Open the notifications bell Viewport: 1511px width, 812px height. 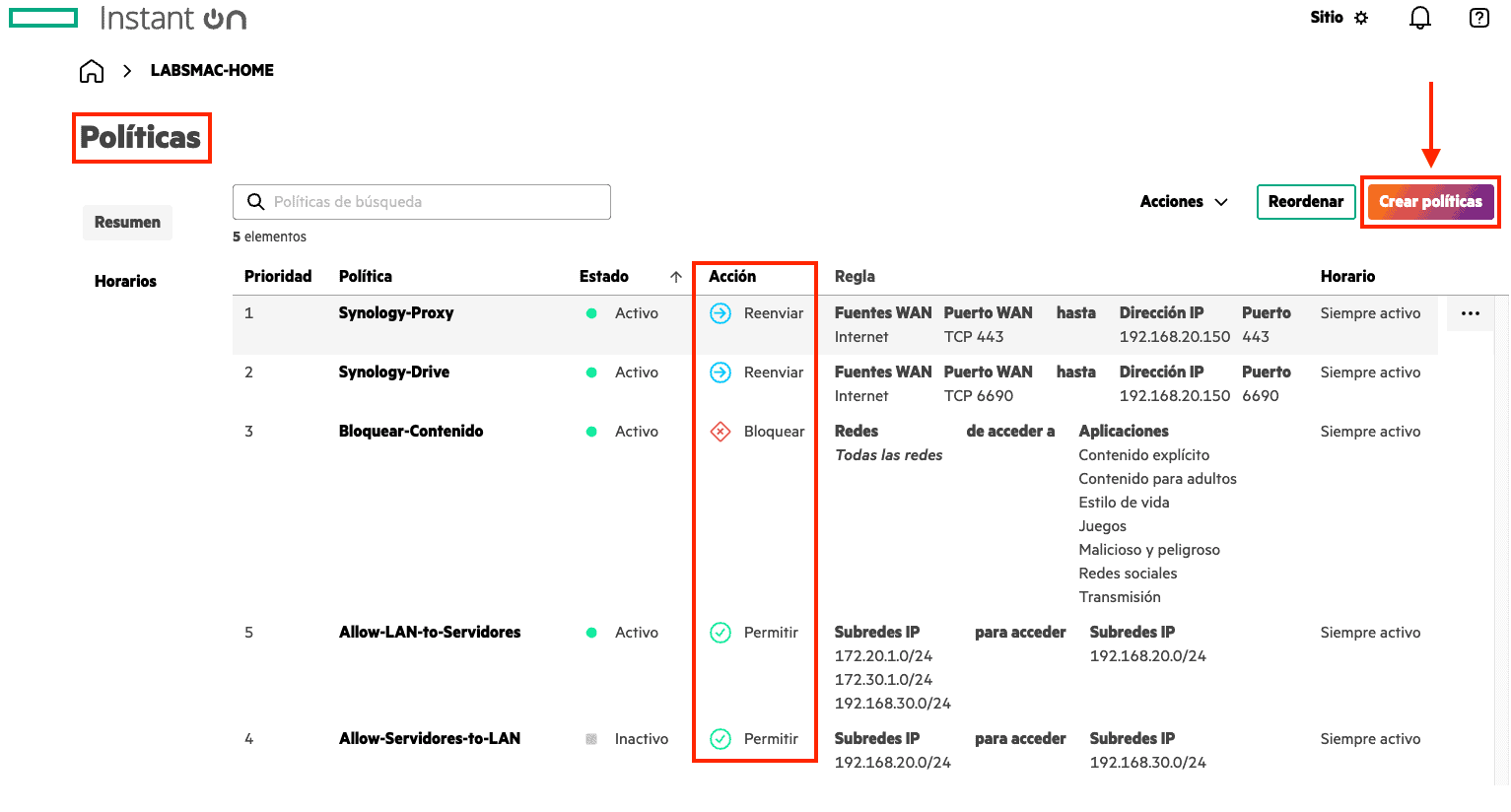coord(1419,18)
